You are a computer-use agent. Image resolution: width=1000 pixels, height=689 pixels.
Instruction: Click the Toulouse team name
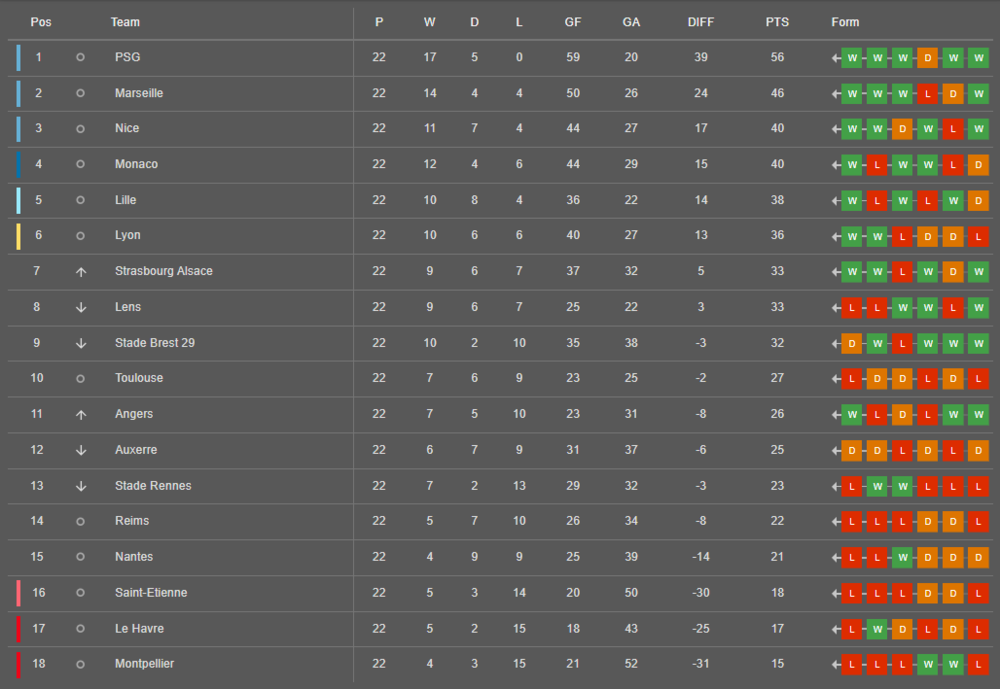(x=139, y=378)
